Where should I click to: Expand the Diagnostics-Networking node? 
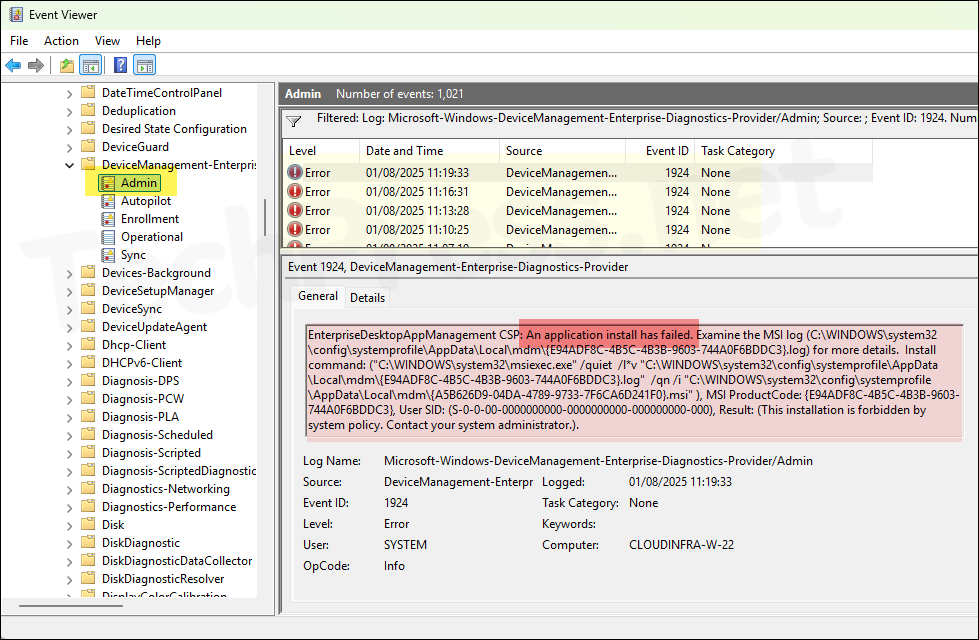tap(69, 490)
